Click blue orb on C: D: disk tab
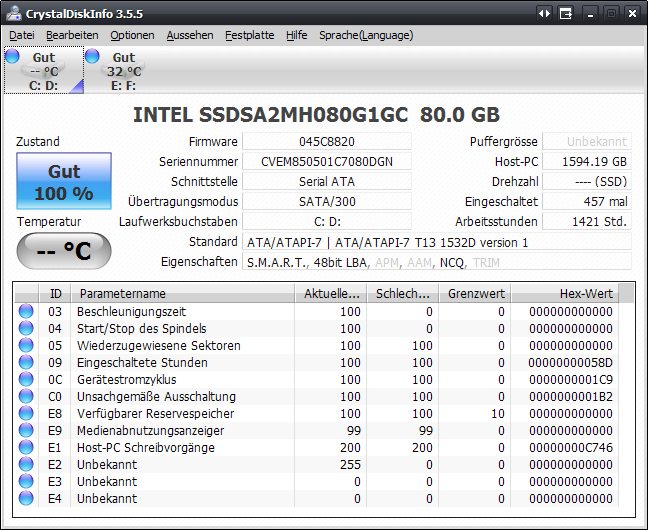Viewport: 648px width, 530px height. [12, 56]
